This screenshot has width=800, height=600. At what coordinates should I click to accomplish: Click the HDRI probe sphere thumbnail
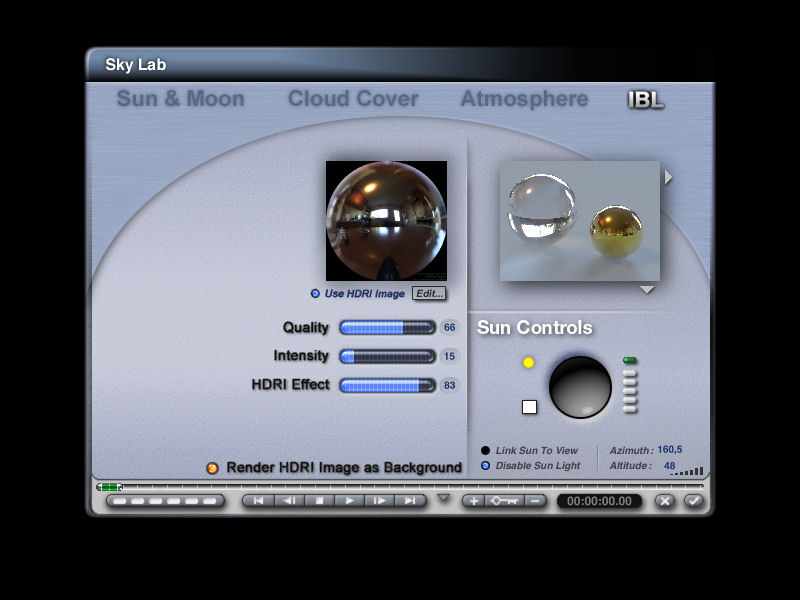[x=386, y=221]
